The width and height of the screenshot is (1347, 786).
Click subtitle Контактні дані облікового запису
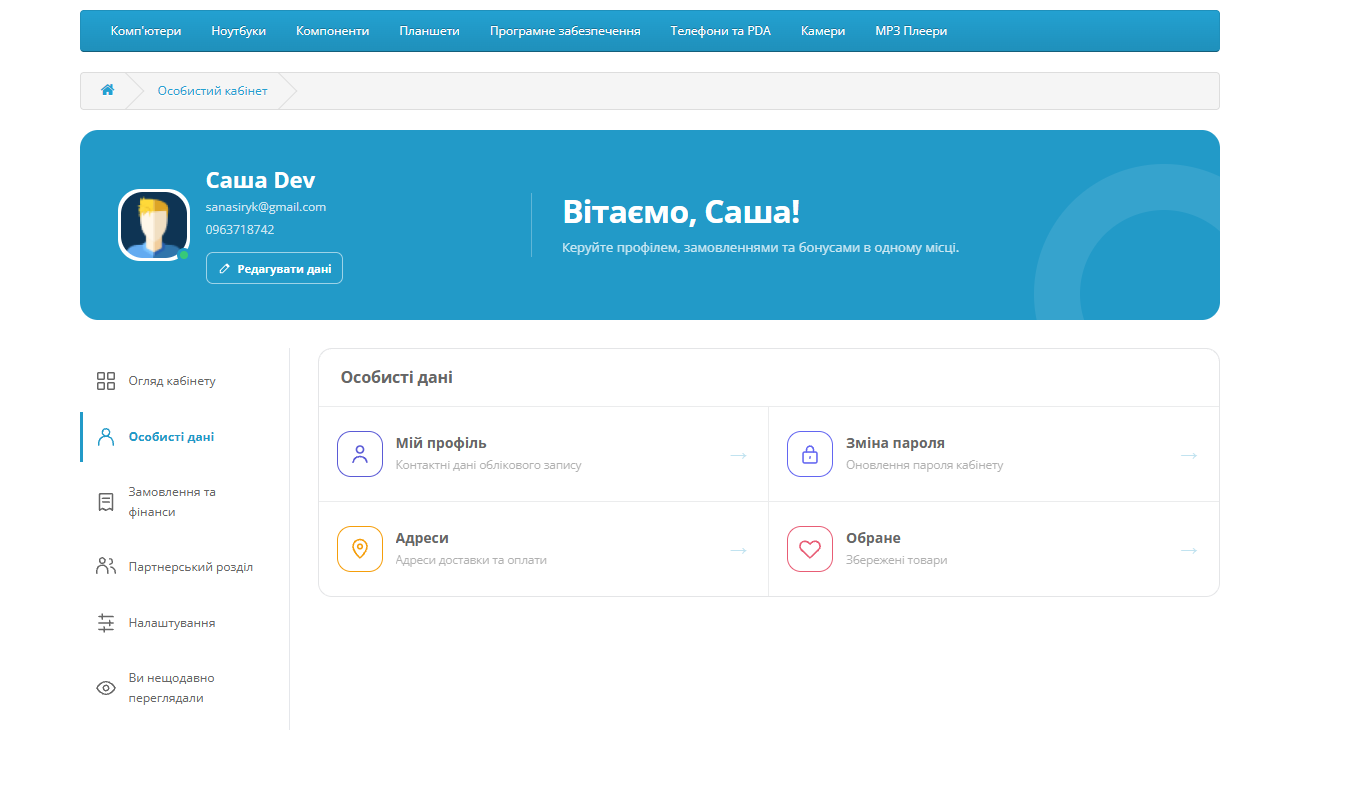pyautogui.click(x=488, y=465)
